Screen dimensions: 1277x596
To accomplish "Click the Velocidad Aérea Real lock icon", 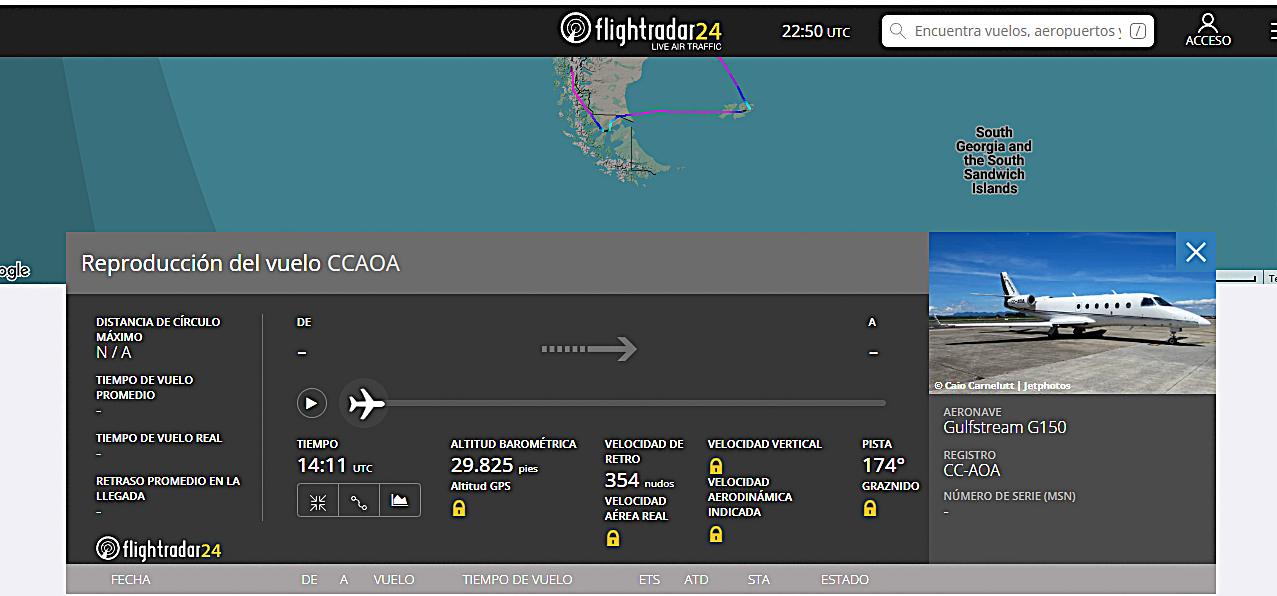I will (x=613, y=538).
